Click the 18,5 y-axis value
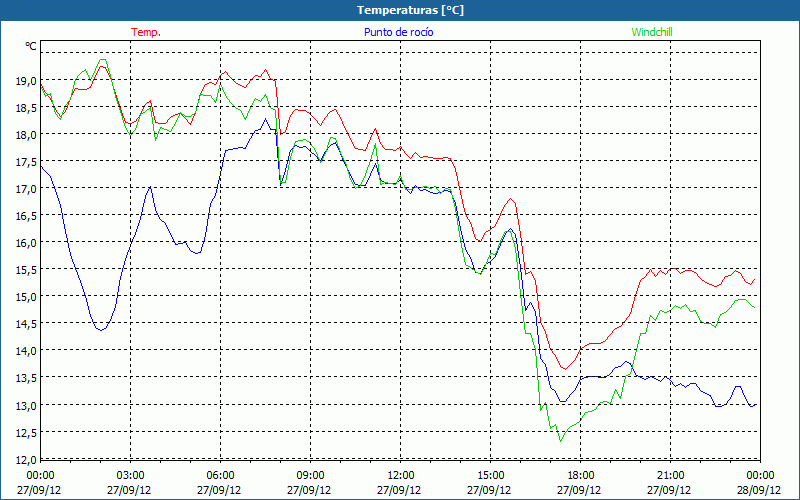800x500 pixels. (x=26, y=107)
